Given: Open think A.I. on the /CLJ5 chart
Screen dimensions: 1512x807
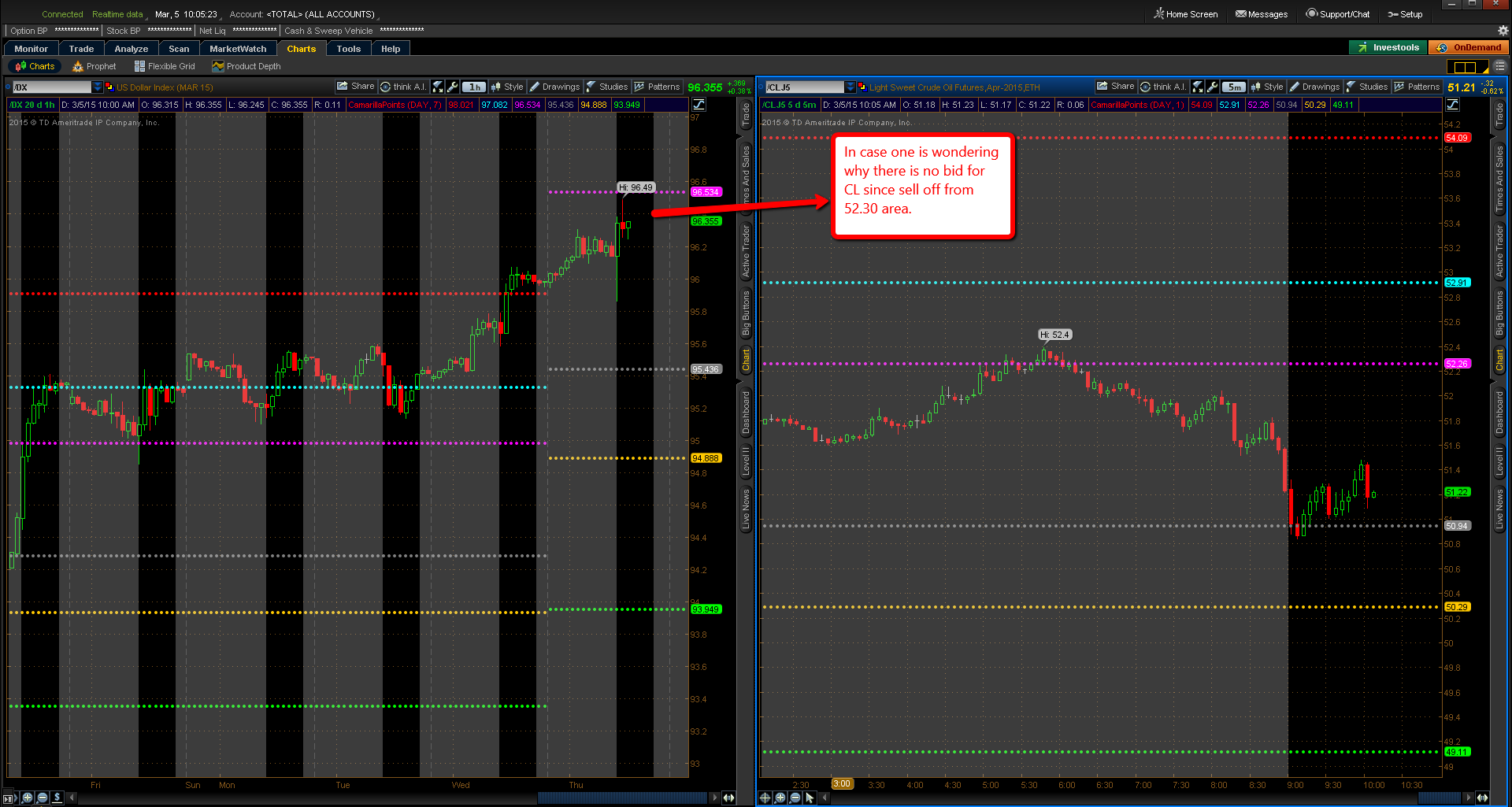Looking at the screenshot, I should point(1164,87).
